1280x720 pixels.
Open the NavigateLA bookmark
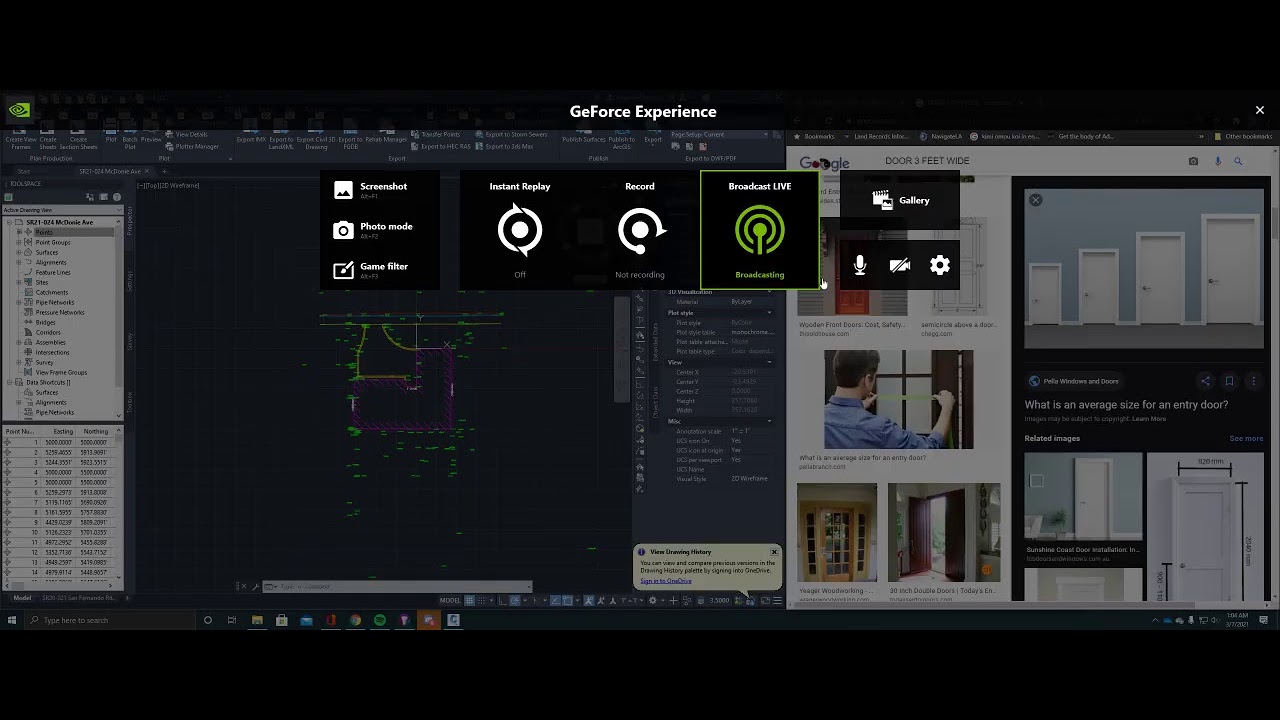coord(942,136)
